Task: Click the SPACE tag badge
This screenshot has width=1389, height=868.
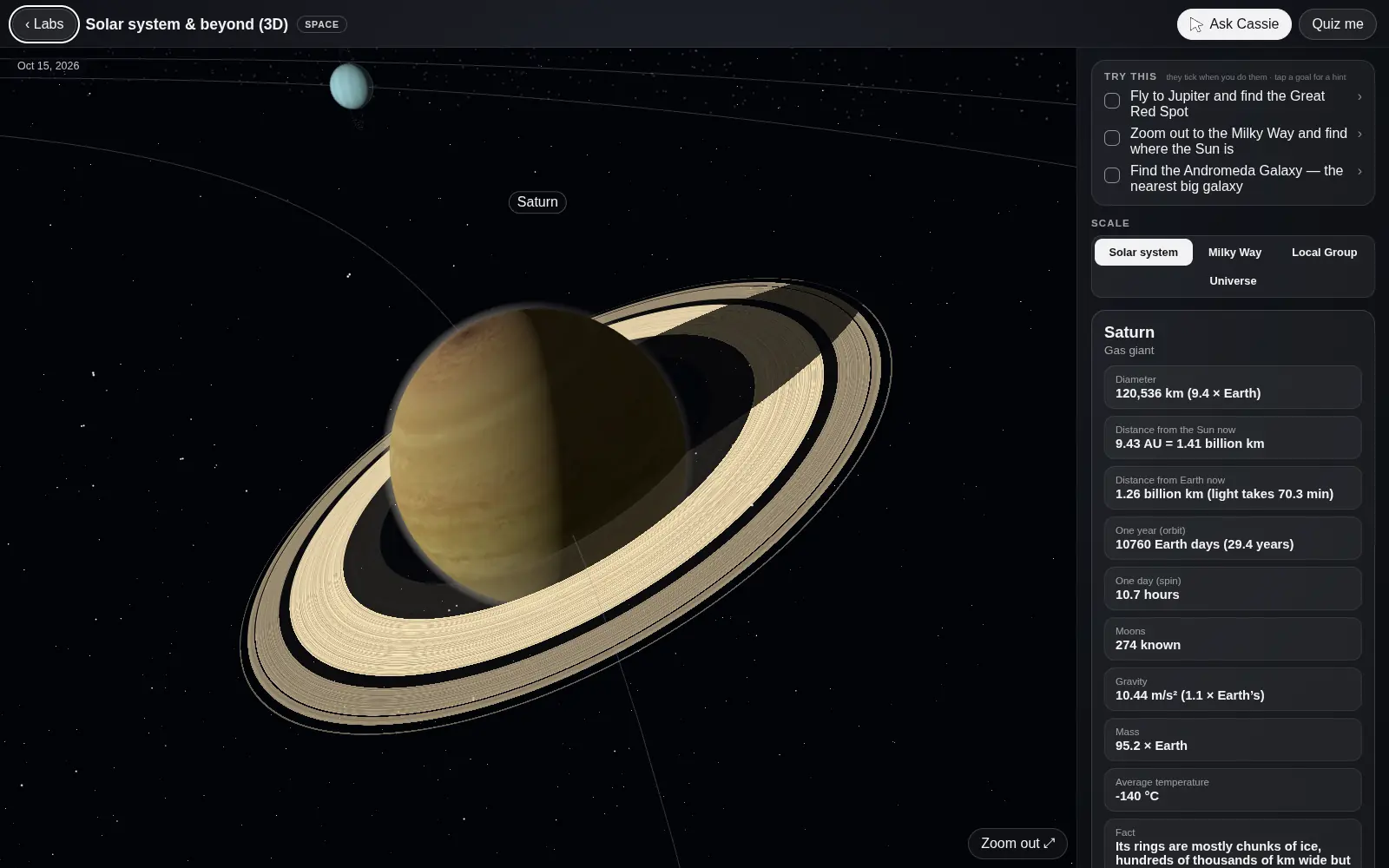Action: click(x=322, y=24)
